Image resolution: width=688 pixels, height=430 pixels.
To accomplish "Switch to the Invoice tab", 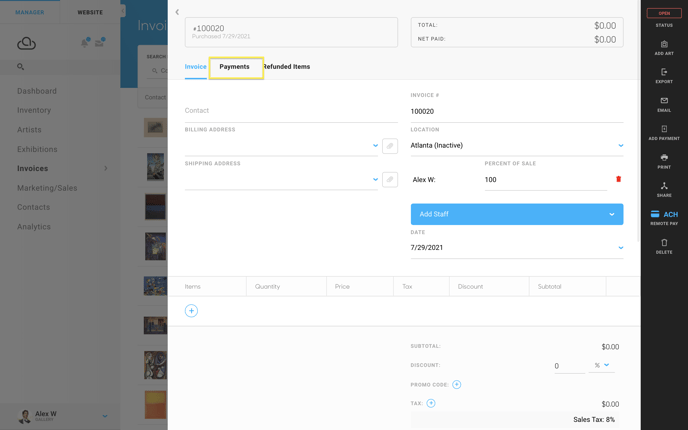I will coord(195,67).
